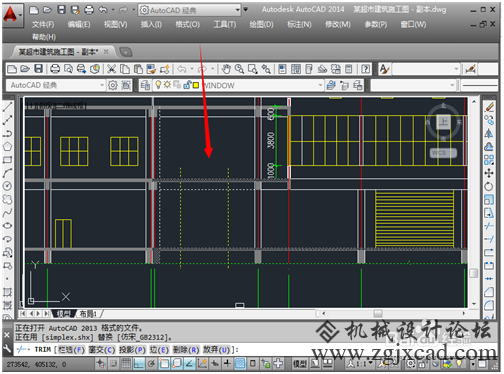Select the Circle drawing tool
The width and height of the screenshot is (504, 374).
pos(7,186)
